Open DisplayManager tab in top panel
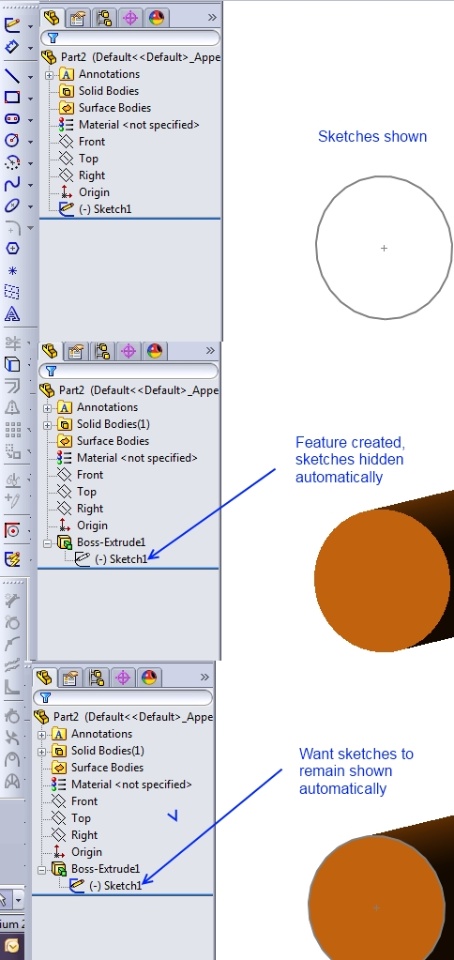The width and height of the screenshot is (454, 960). [156, 18]
